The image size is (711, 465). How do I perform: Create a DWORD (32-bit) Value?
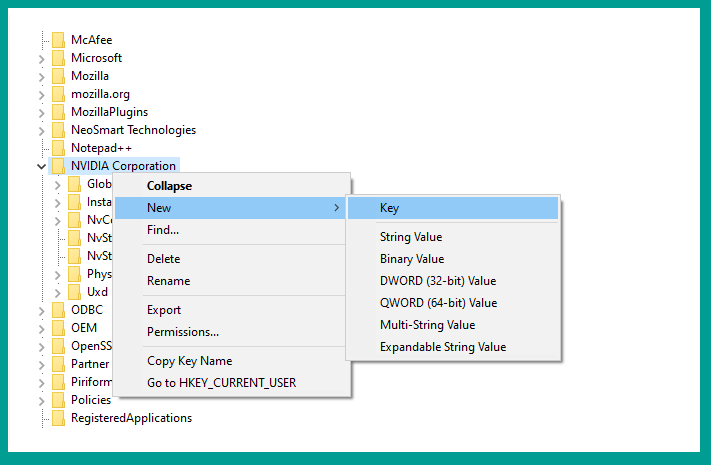coord(438,281)
